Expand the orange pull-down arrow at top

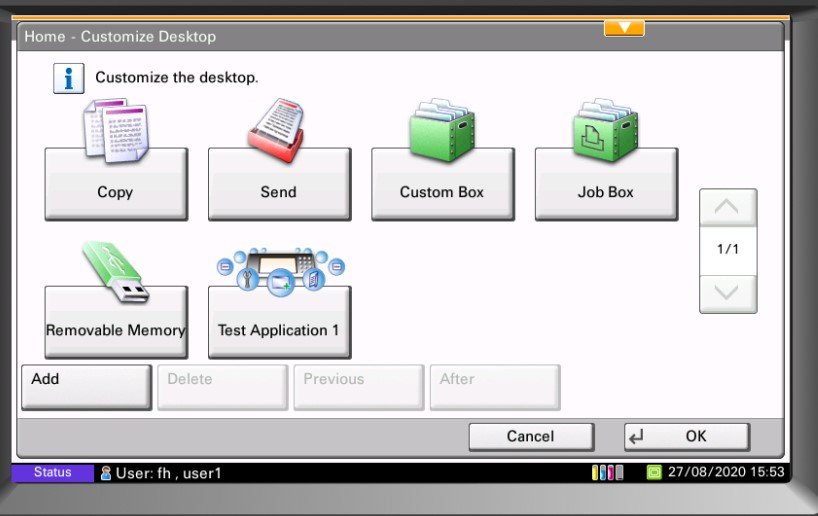624,27
